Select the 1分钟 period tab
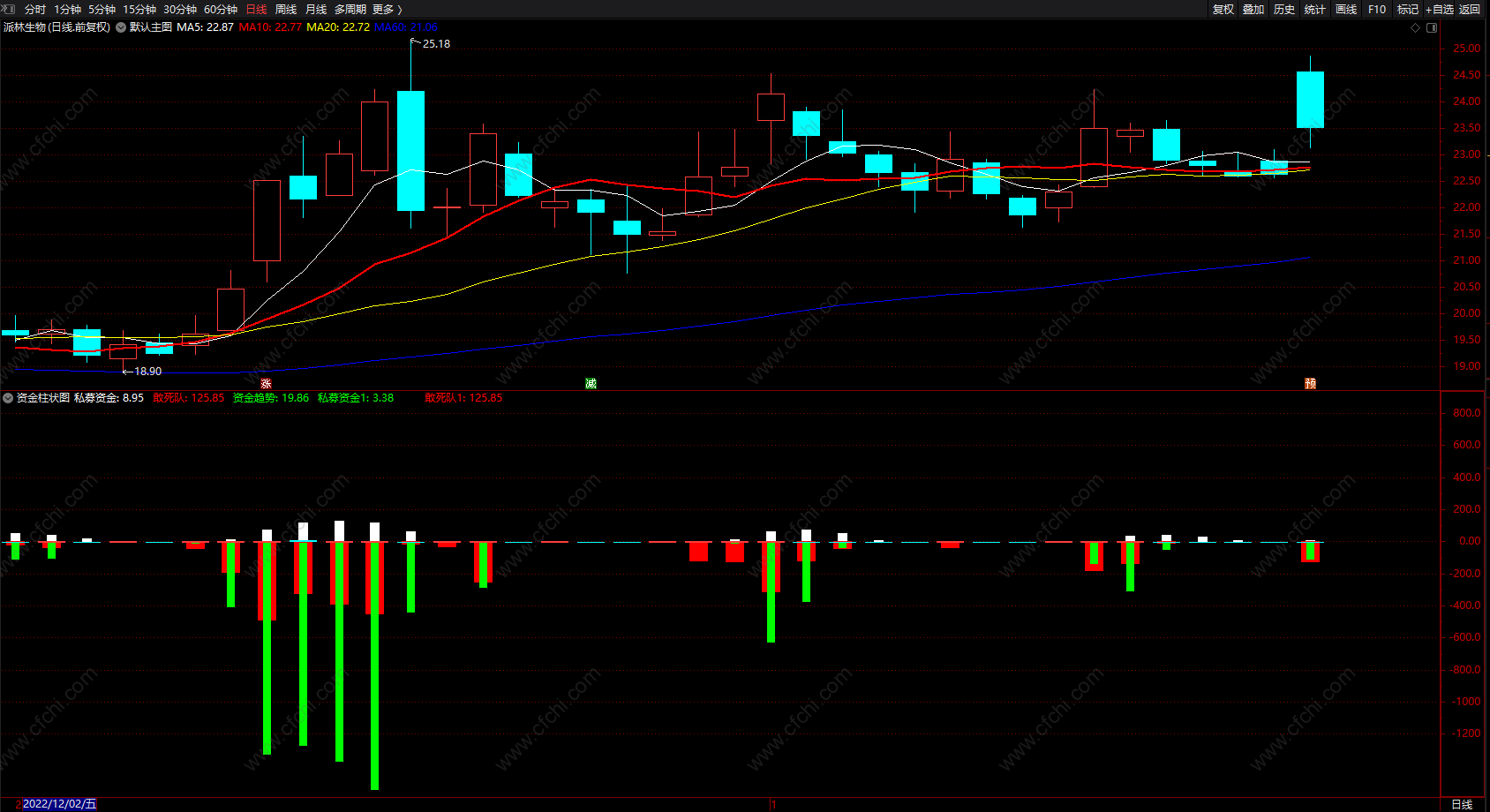 (67, 10)
